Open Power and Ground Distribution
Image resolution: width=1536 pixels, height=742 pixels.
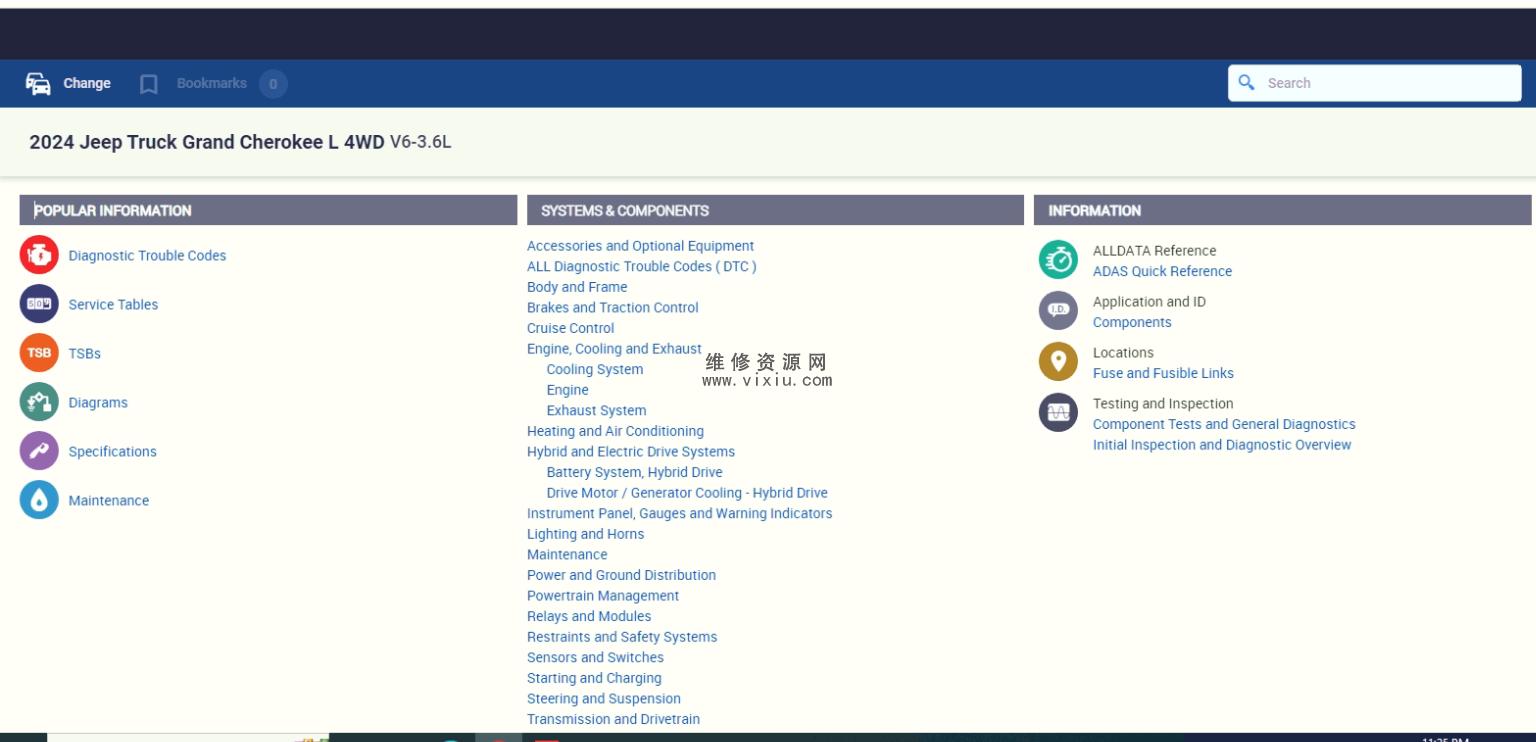pos(622,575)
